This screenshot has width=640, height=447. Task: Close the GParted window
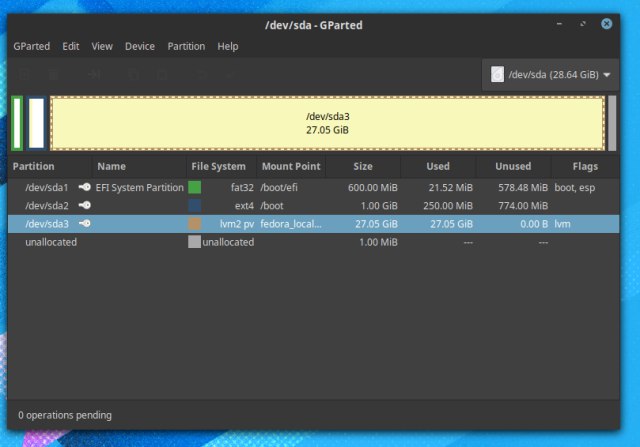coord(607,24)
